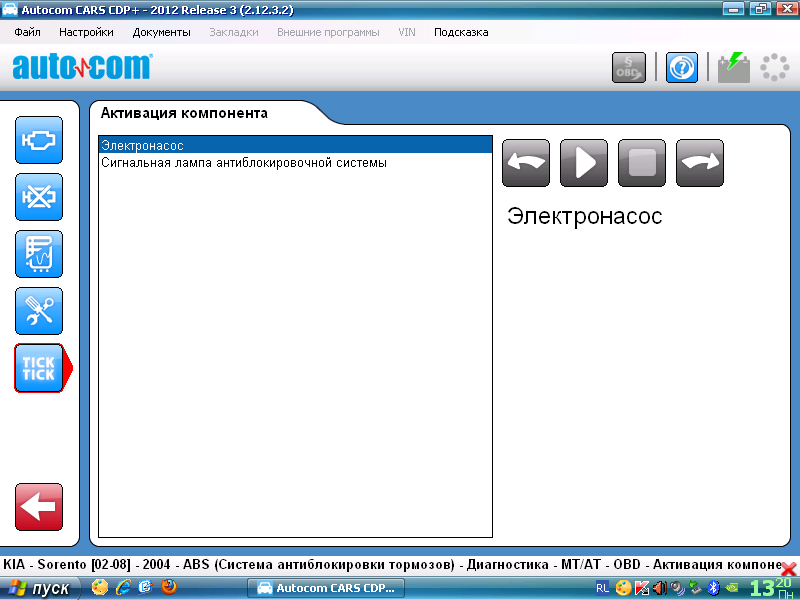Start component activation with play button
The height and width of the screenshot is (600, 800).
tap(584, 163)
